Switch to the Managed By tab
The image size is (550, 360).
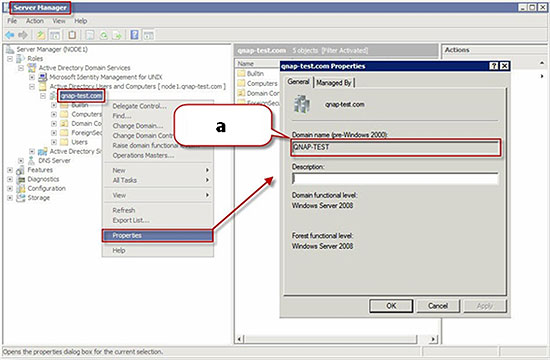334,83
